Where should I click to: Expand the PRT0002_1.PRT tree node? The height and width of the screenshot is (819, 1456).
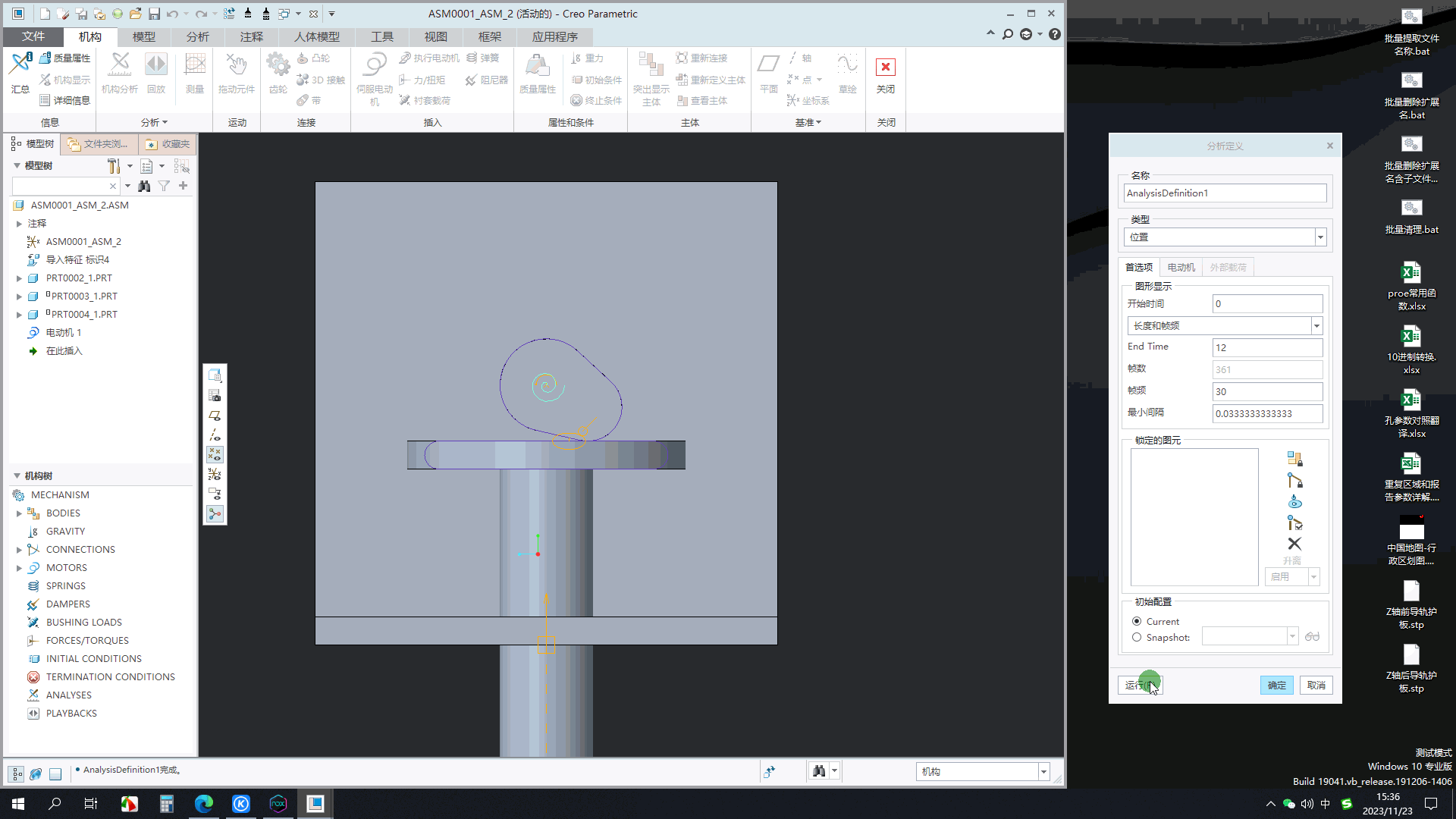coord(19,278)
